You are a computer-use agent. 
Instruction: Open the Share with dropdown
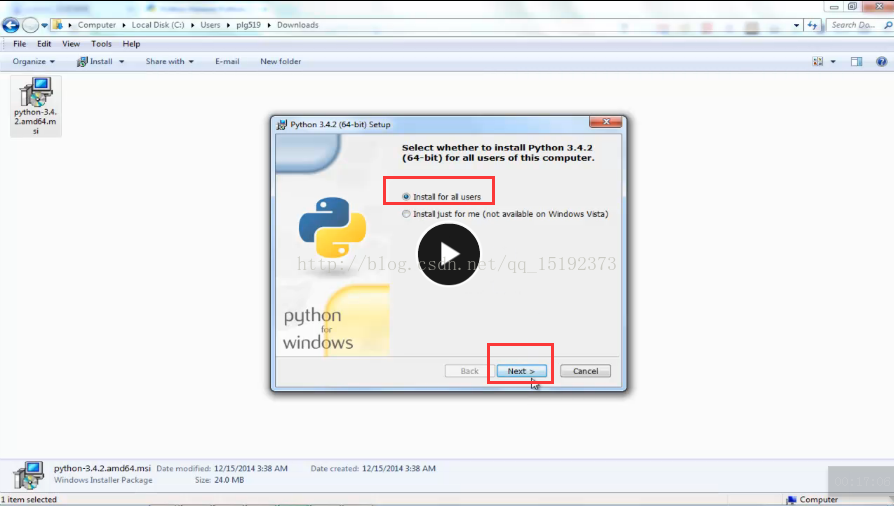pyautogui.click(x=169, y=62)
